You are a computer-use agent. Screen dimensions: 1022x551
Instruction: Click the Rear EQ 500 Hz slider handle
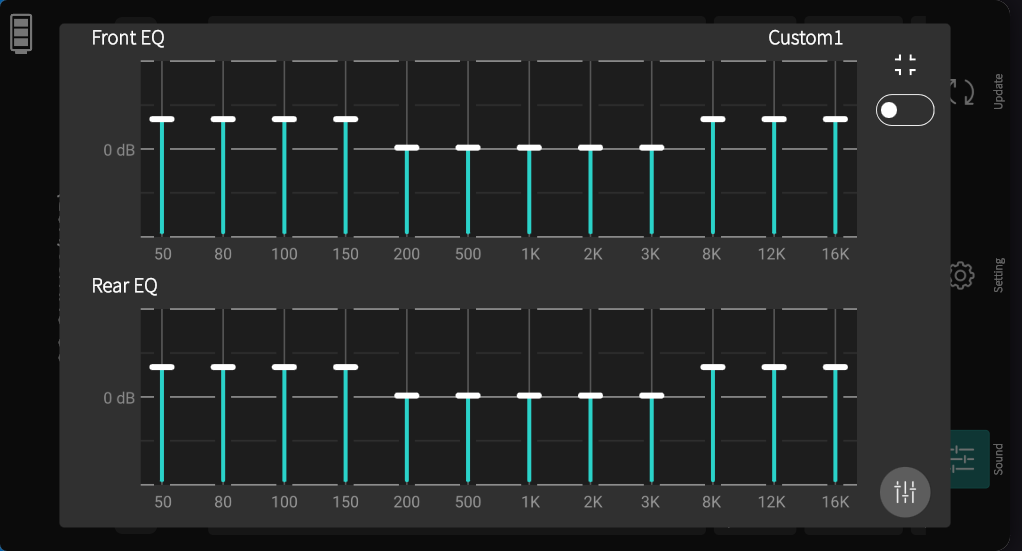[468, 396]
